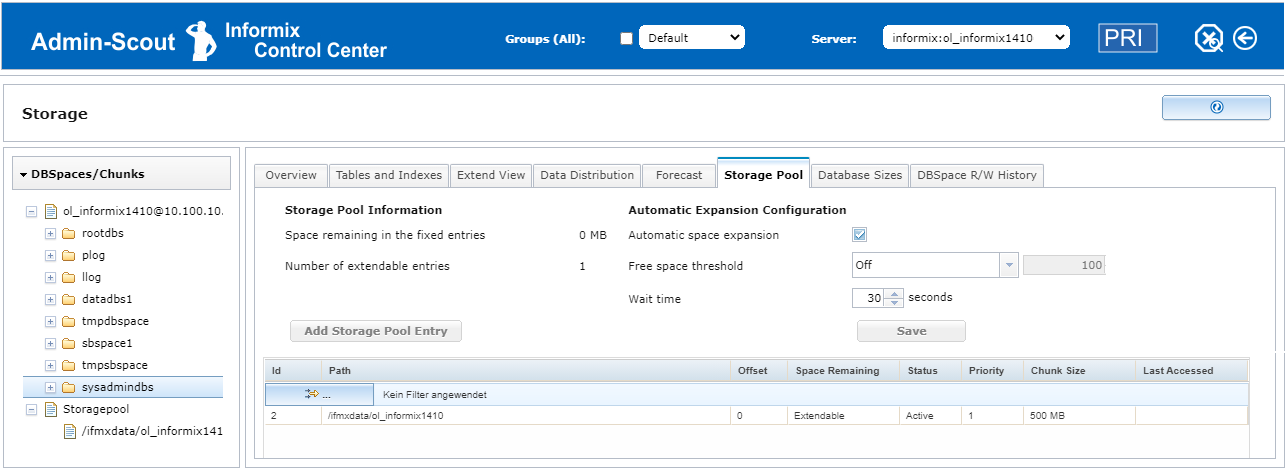The image size is (1288, 471).
Task: Click the datadbs1 folder icon
Action: click(x=68, y=299)
